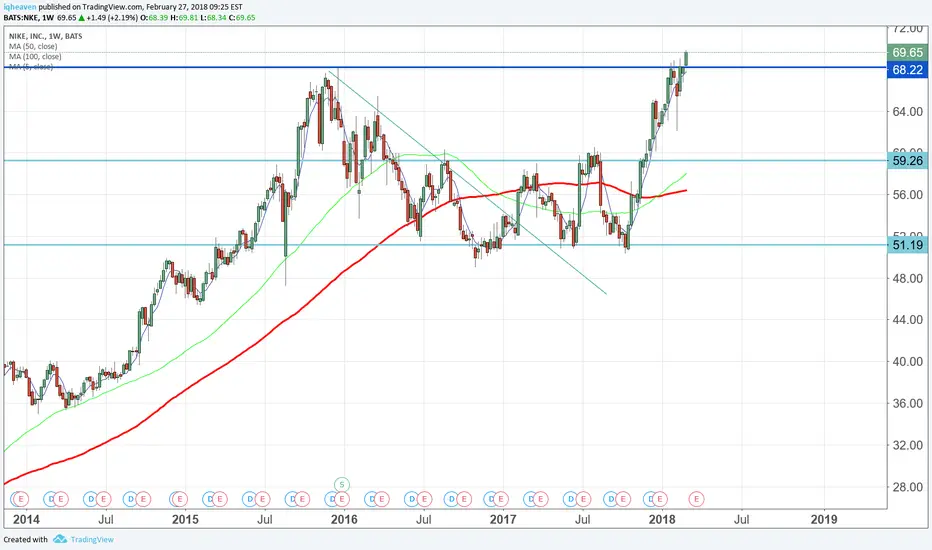Click the BATS:NKE symbol text
This screenshot has width=932, height=550.
coord(21,18)
